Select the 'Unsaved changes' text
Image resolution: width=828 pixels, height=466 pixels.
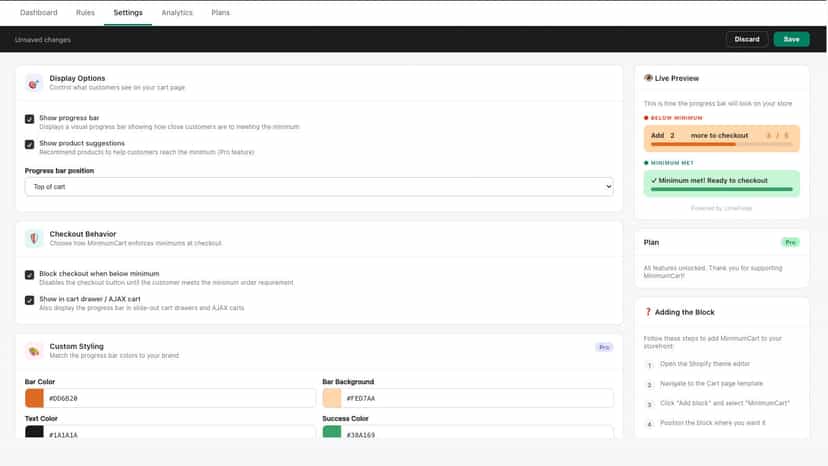click(x=43, y=40)
